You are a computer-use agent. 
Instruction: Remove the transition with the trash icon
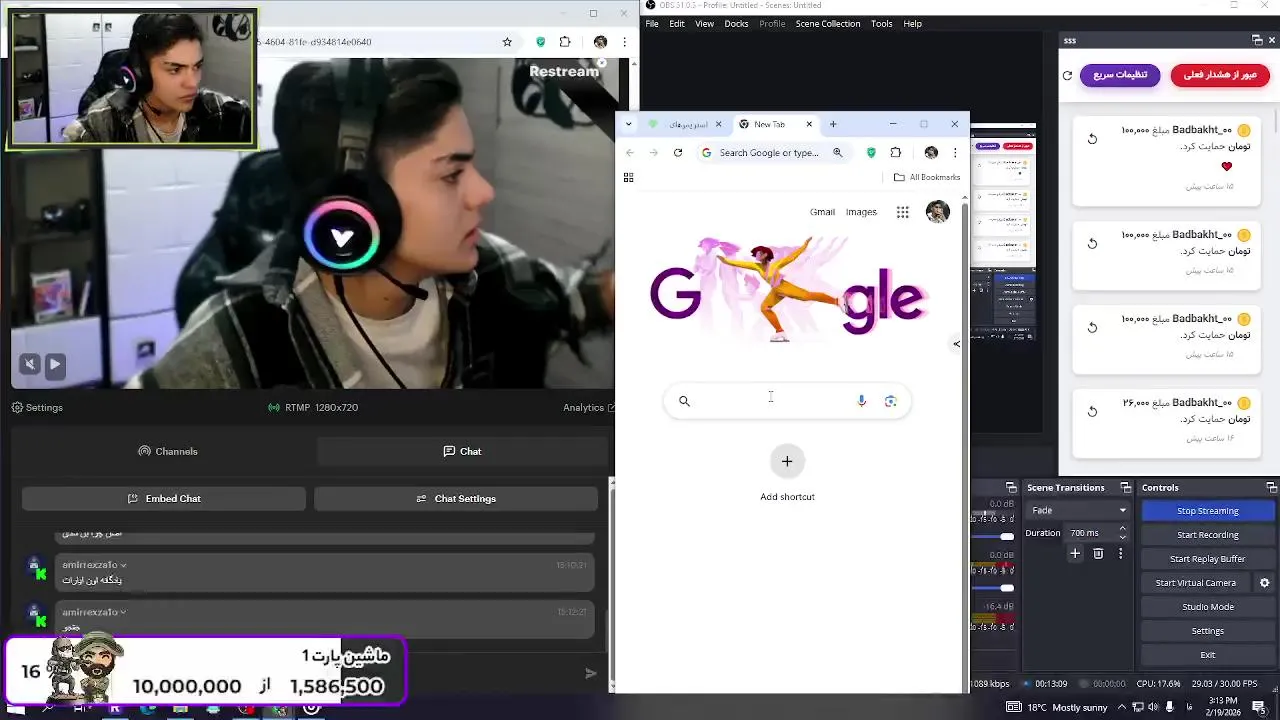[1098, 553]
